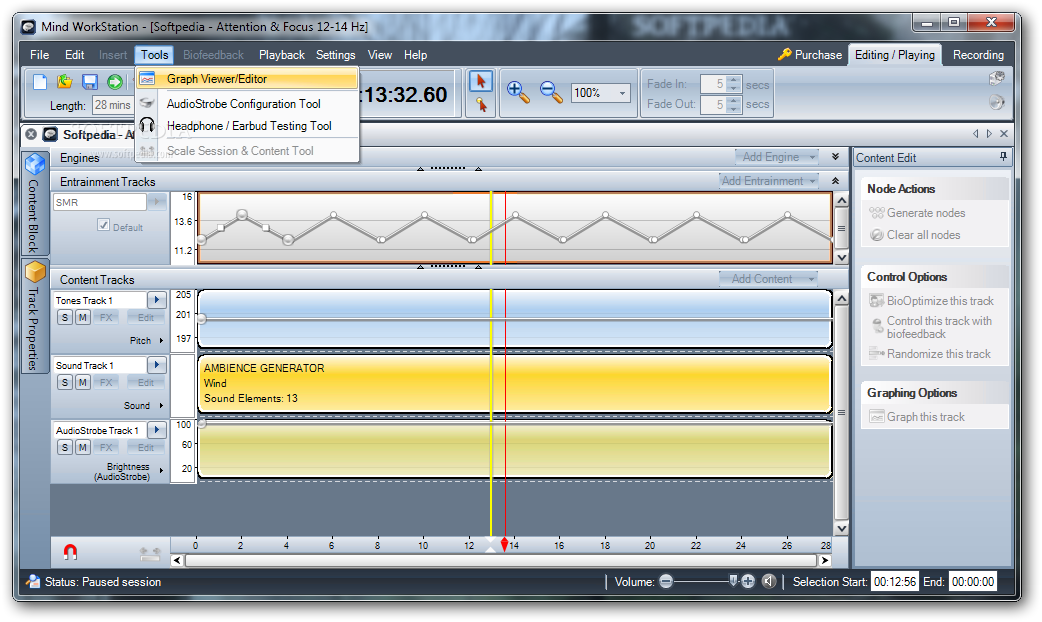Click the key icon beside Purchase

tap(784, 54)
